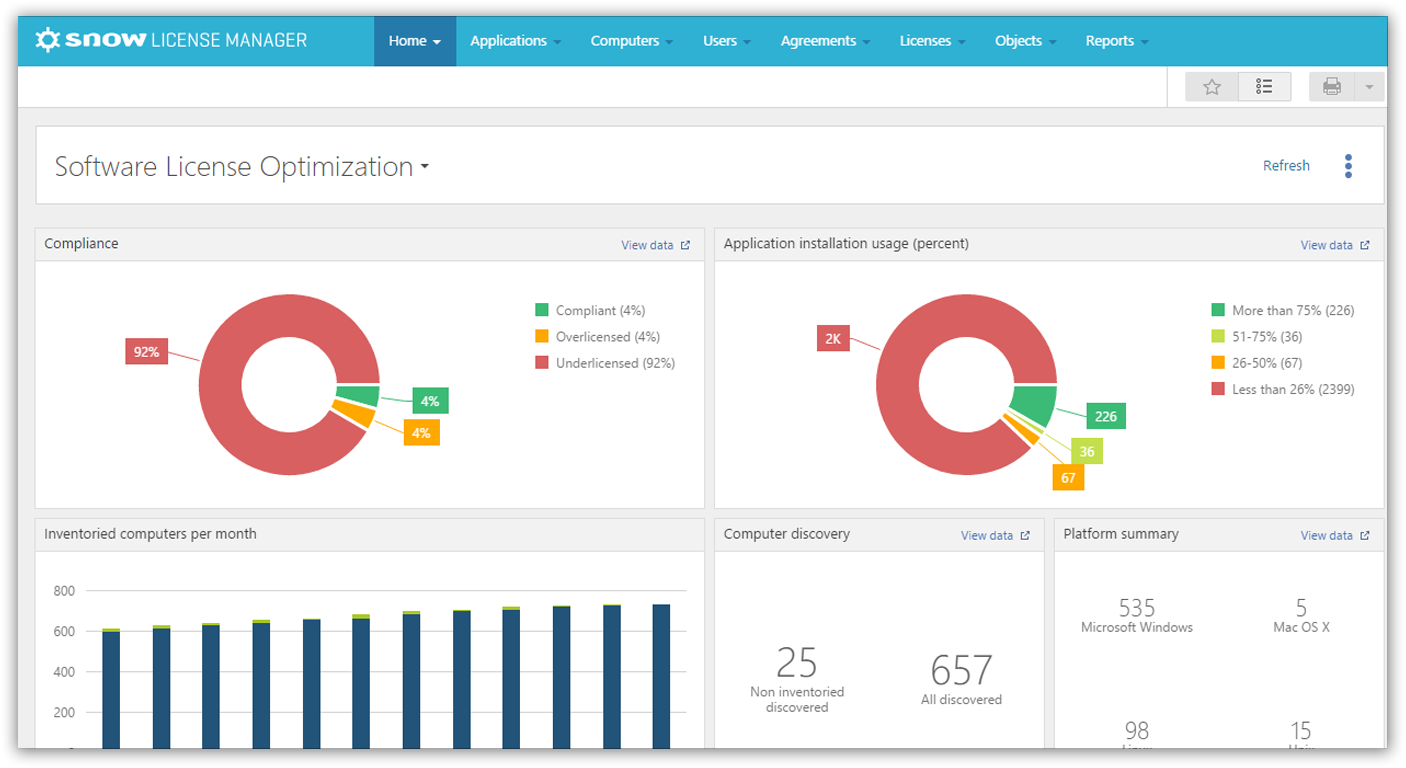Open the Reports menu
The height and width of the screenshot is (768, 1406).
click(x=1116, y=41)
